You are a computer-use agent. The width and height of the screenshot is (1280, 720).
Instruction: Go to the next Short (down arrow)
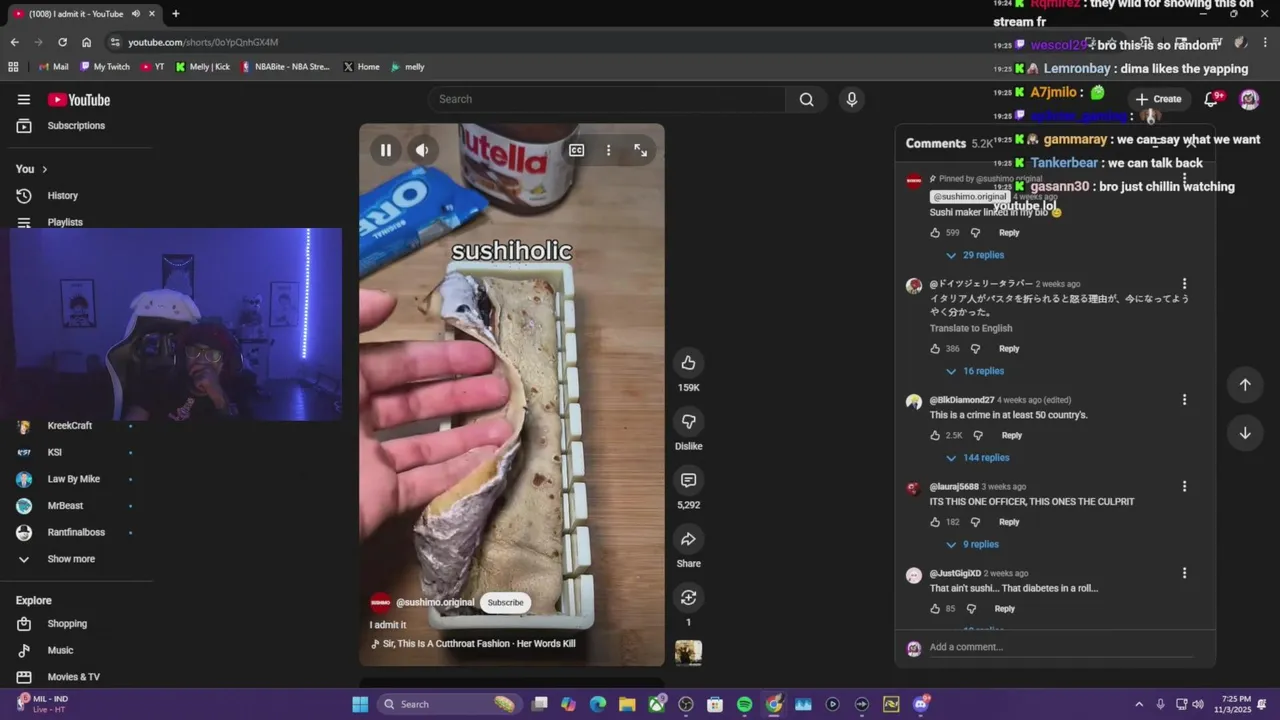1245,433
